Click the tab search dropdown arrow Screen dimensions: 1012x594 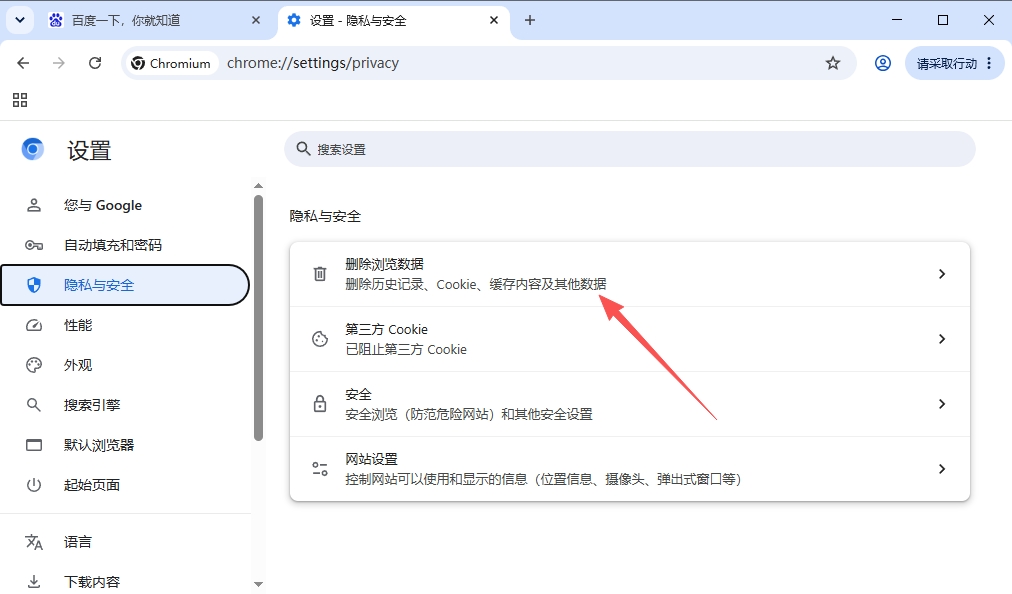(20, 20)
